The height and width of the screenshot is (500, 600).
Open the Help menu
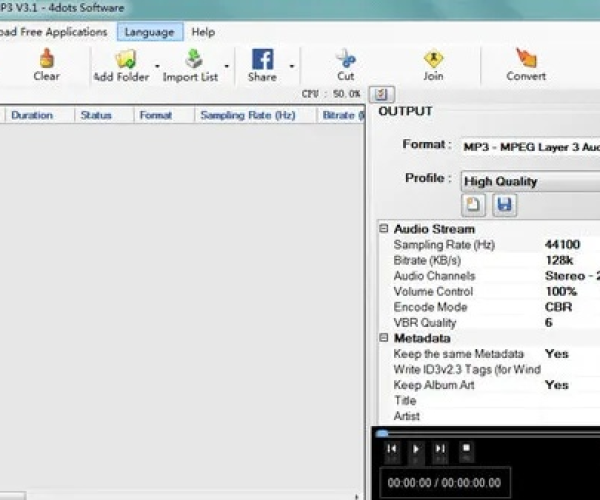(203, 32)
